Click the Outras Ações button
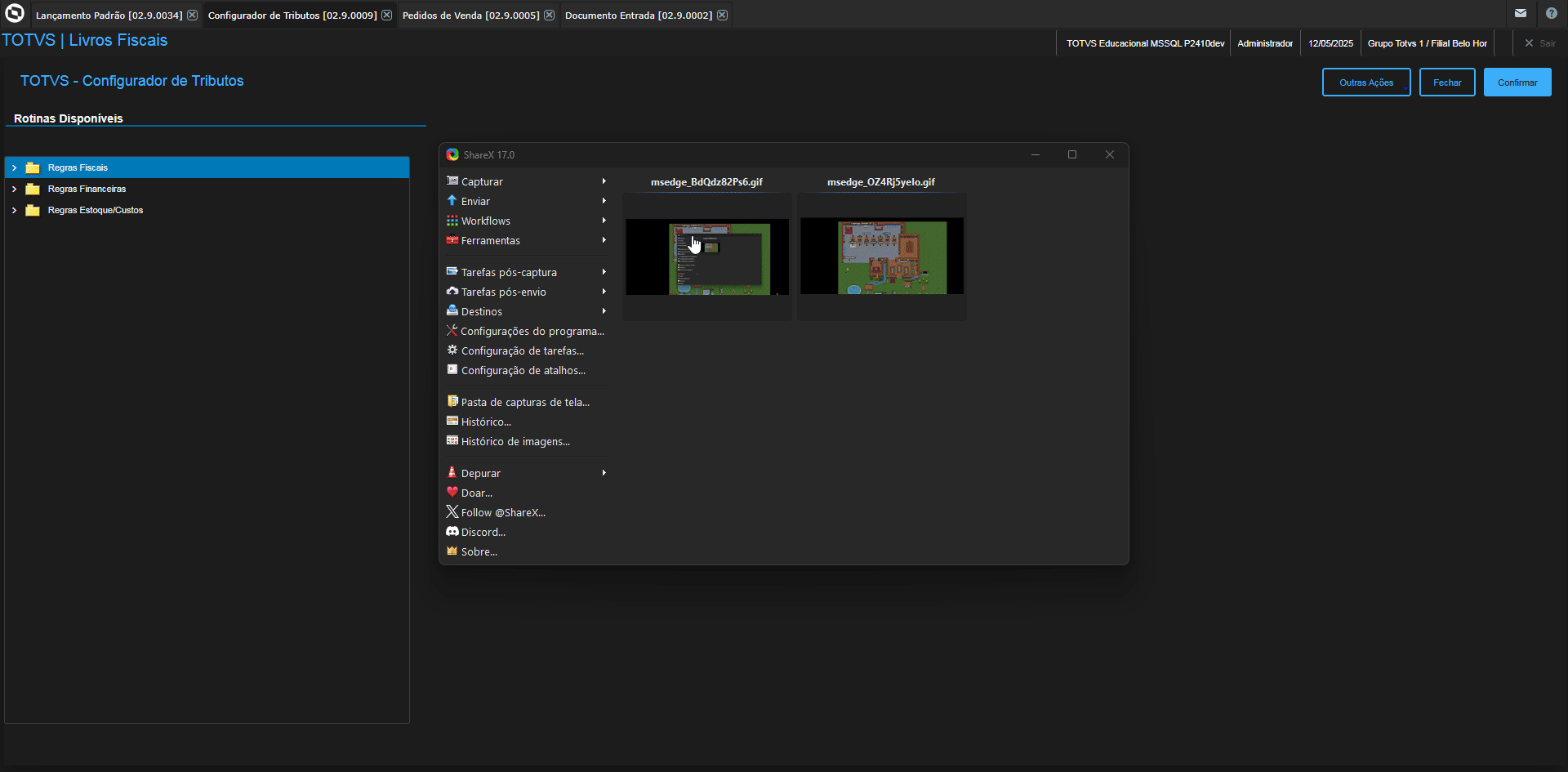This screenshot has width=1568, height=772. coord(1366,83)
